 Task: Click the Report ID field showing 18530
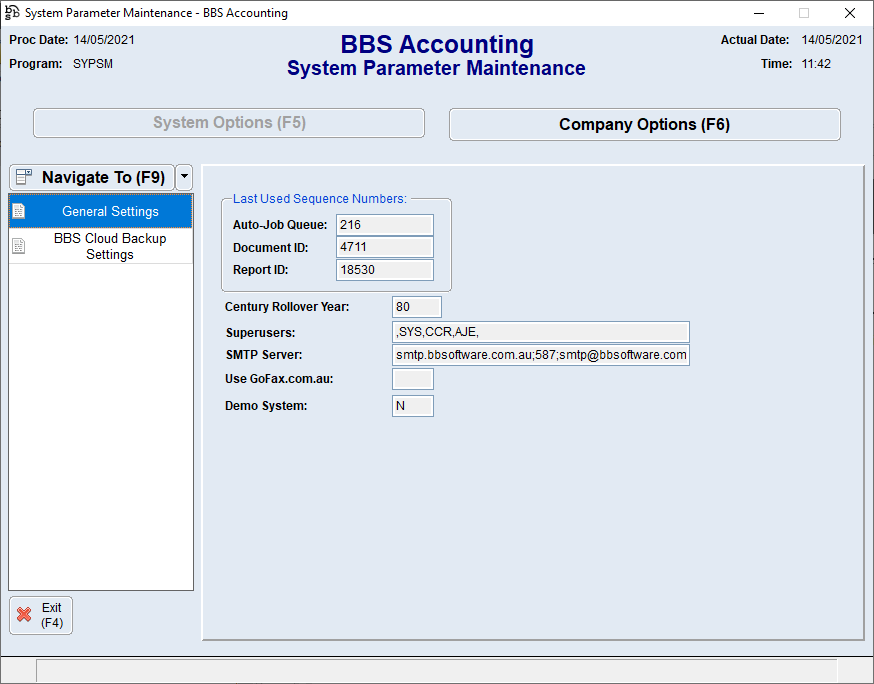tap(384, 269)
